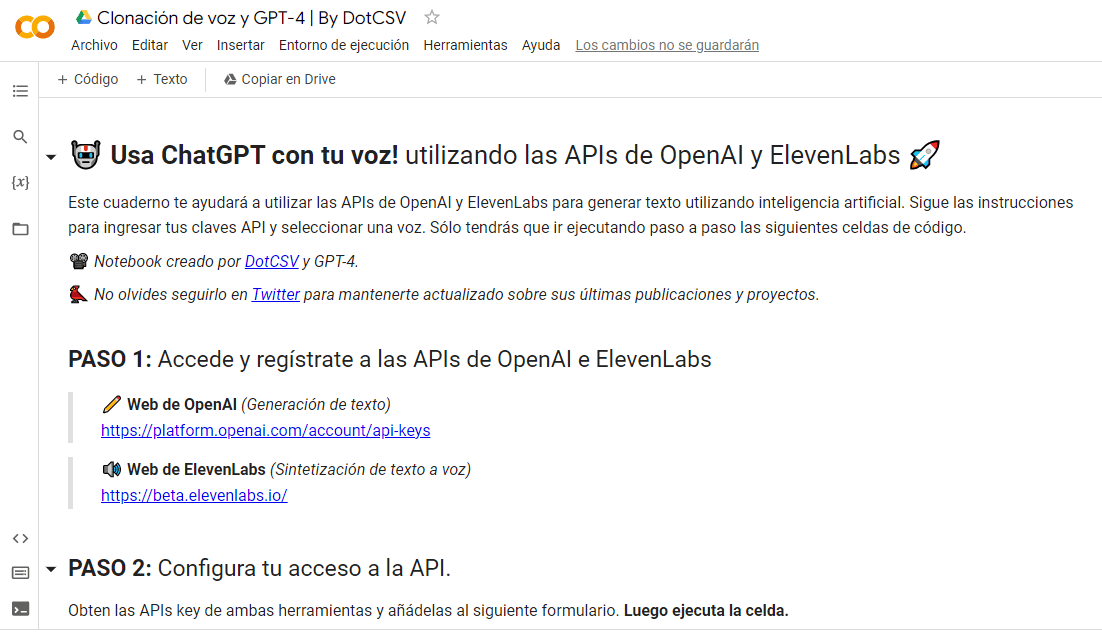
Task: Click 'Web de OpenAI' label text
Action: pyautogui.click(x=181, y=405)
